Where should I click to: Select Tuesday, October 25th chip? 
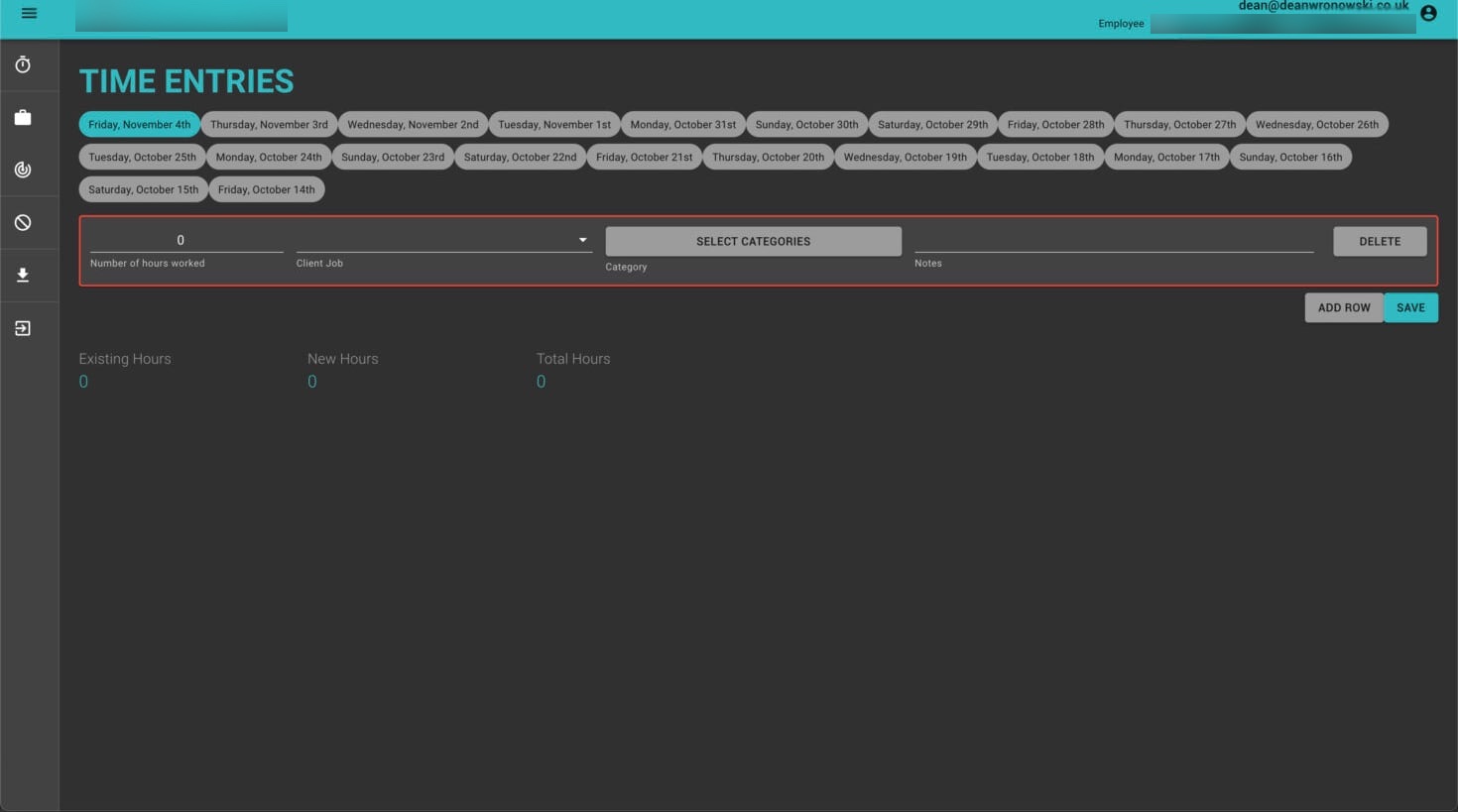click(143, 158)
